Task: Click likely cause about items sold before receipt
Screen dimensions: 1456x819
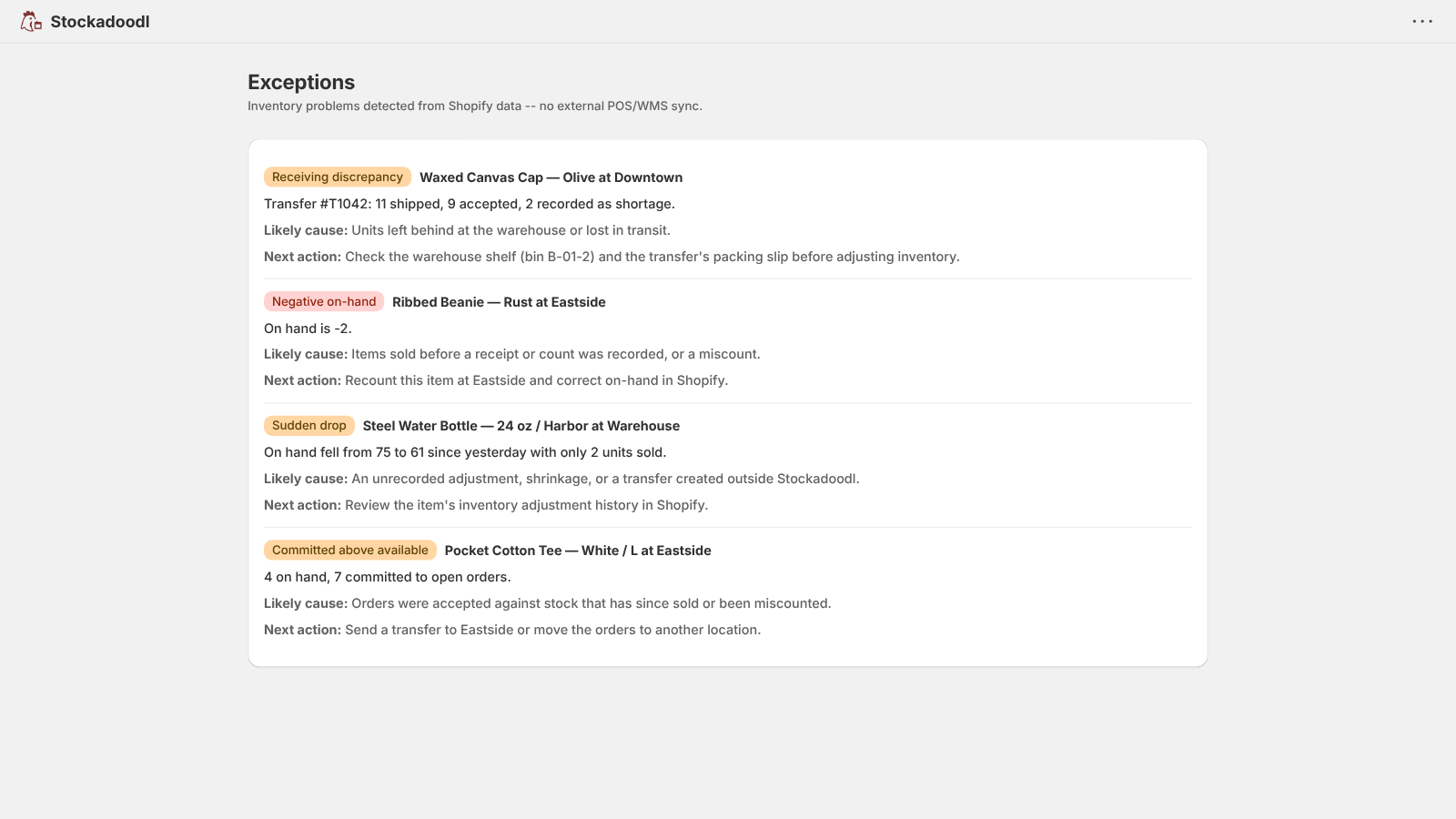Action: 512,354
